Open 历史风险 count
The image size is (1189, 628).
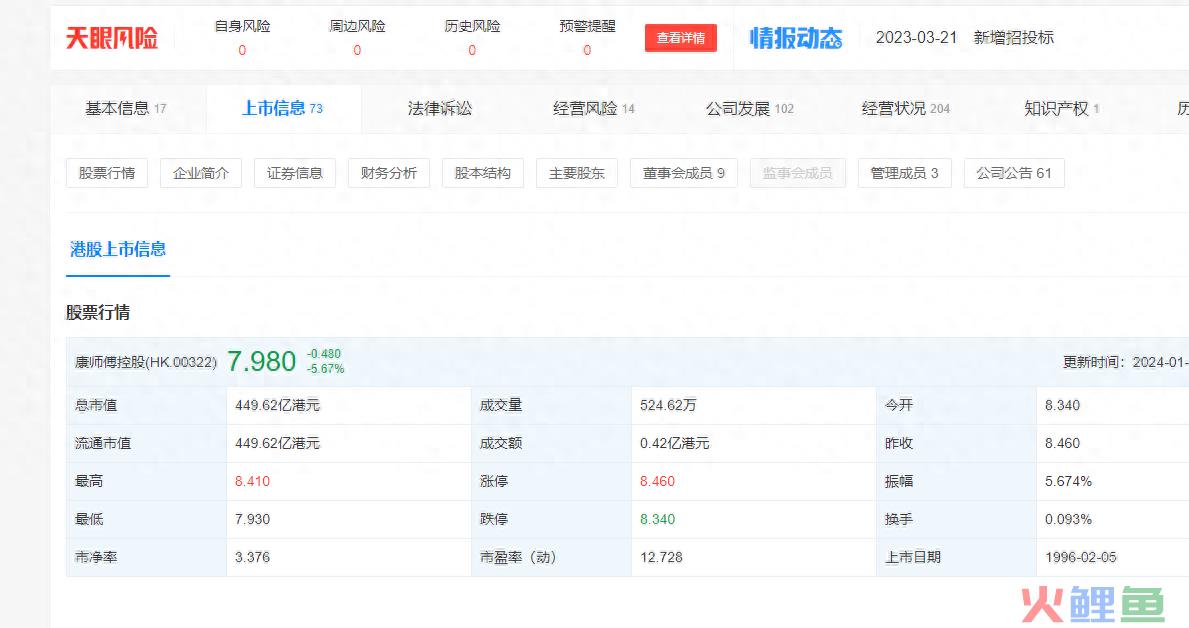point(472,50)
